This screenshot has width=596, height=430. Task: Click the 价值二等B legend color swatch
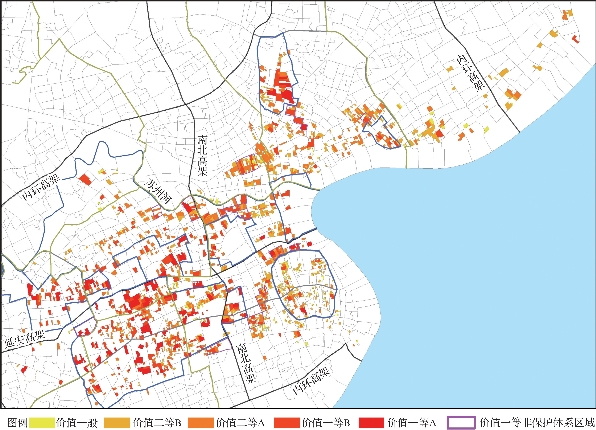[x=117, y=422]
